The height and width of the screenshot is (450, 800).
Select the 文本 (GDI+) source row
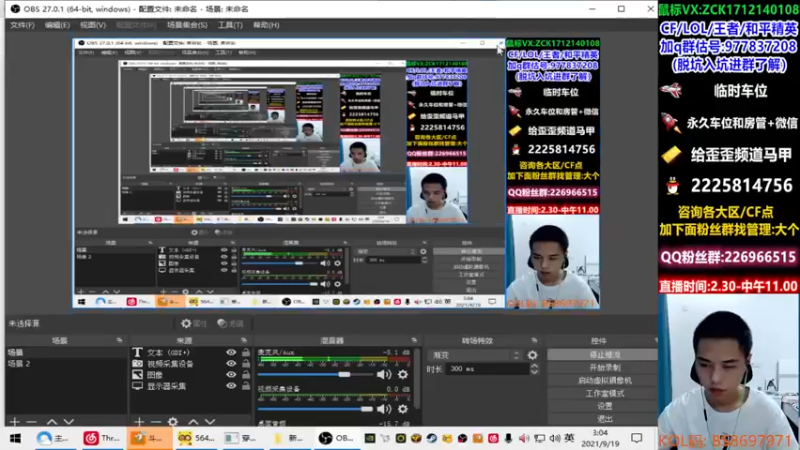click(x=191, y=353)
